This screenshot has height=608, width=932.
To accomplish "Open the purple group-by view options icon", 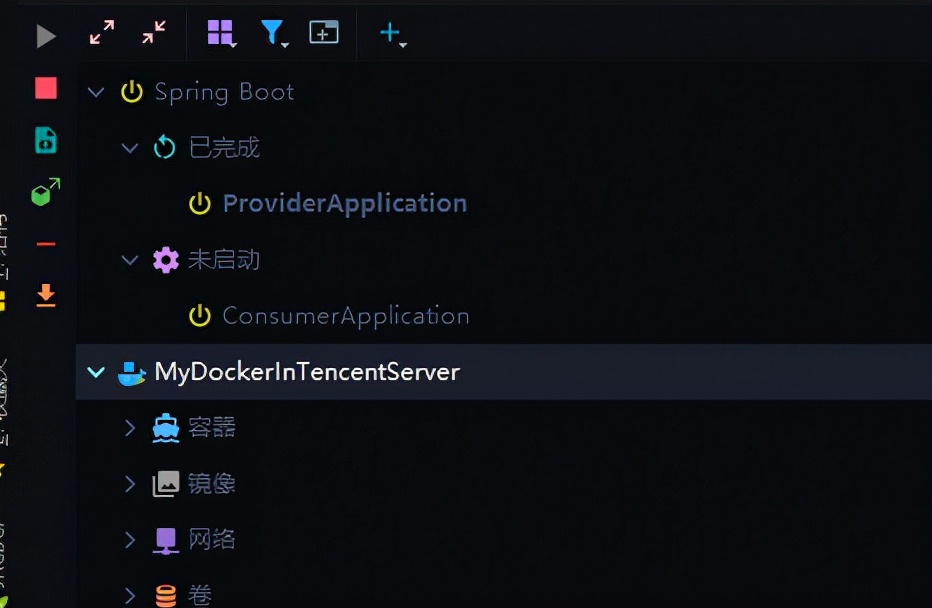I will pyautogui.click(x=220, y=32).
